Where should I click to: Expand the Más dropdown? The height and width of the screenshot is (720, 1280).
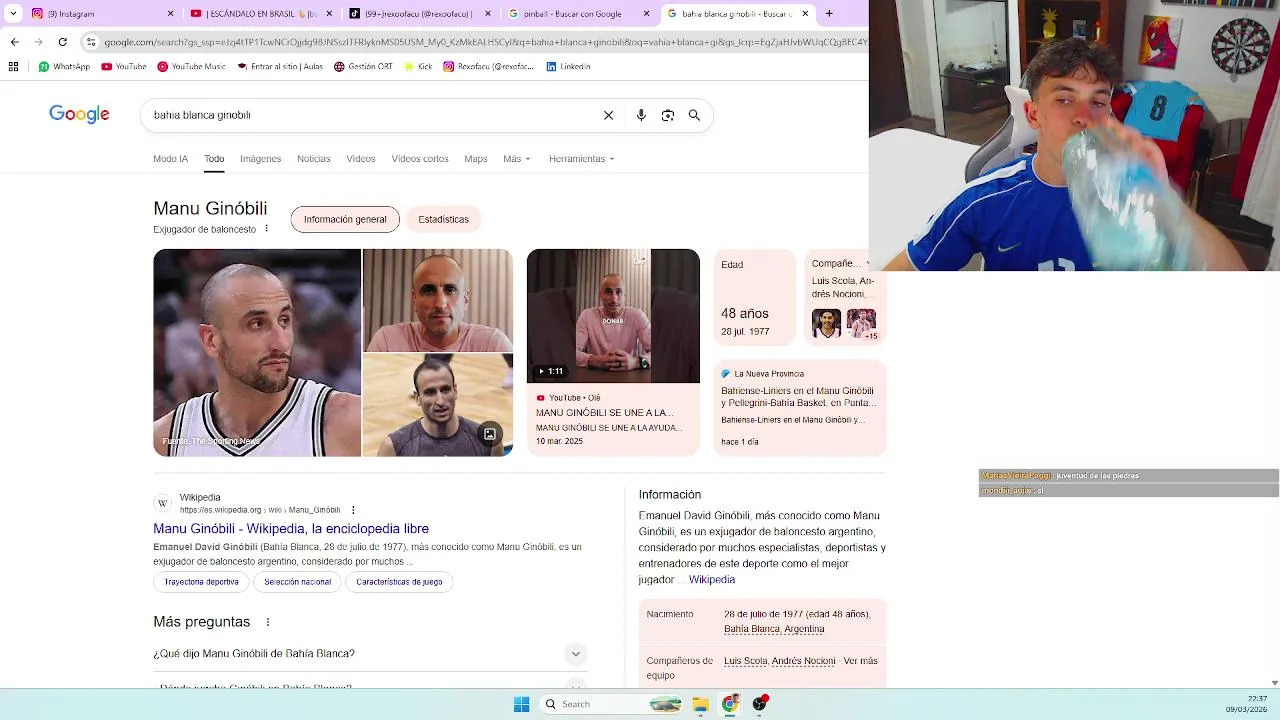516,159
